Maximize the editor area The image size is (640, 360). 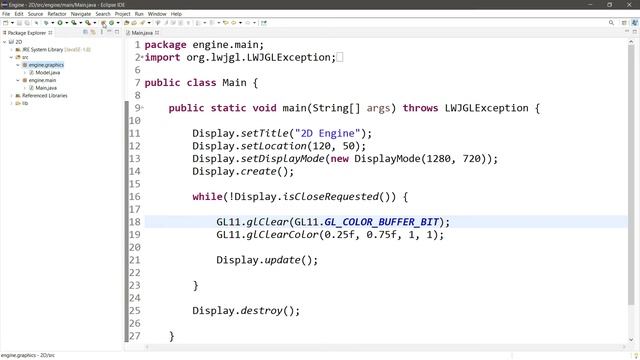(635, 31)
